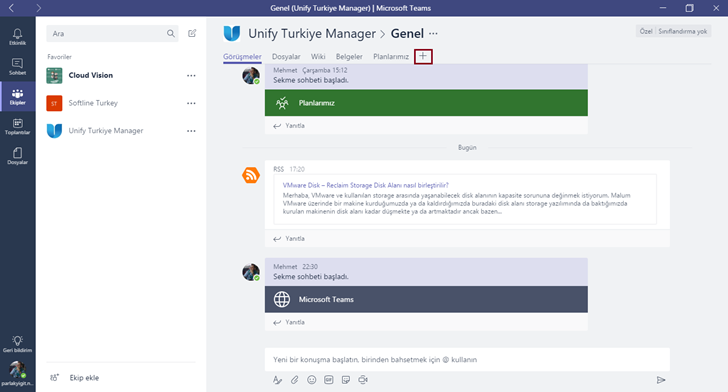
Task: Open the Planlarımız tab
Action: pyautogui.click(x=391, y=57)
